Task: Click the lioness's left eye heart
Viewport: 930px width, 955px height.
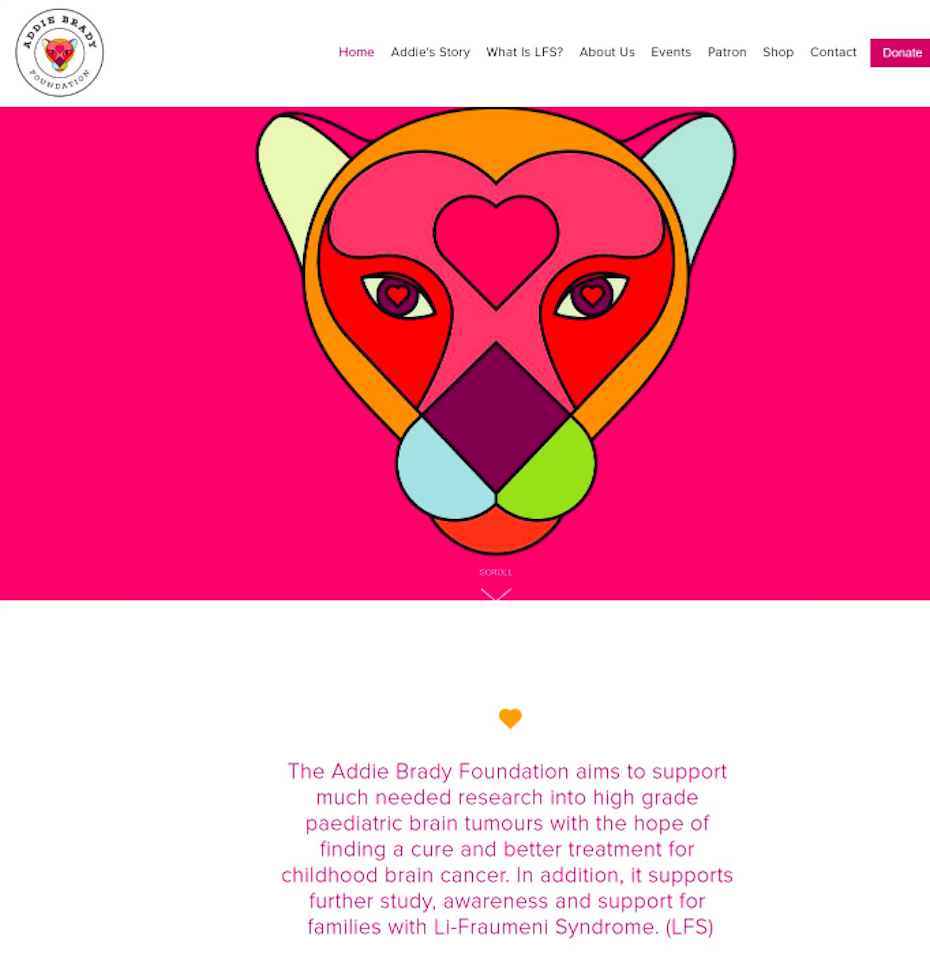Action: pyautogui.click(x=398, y=295)
